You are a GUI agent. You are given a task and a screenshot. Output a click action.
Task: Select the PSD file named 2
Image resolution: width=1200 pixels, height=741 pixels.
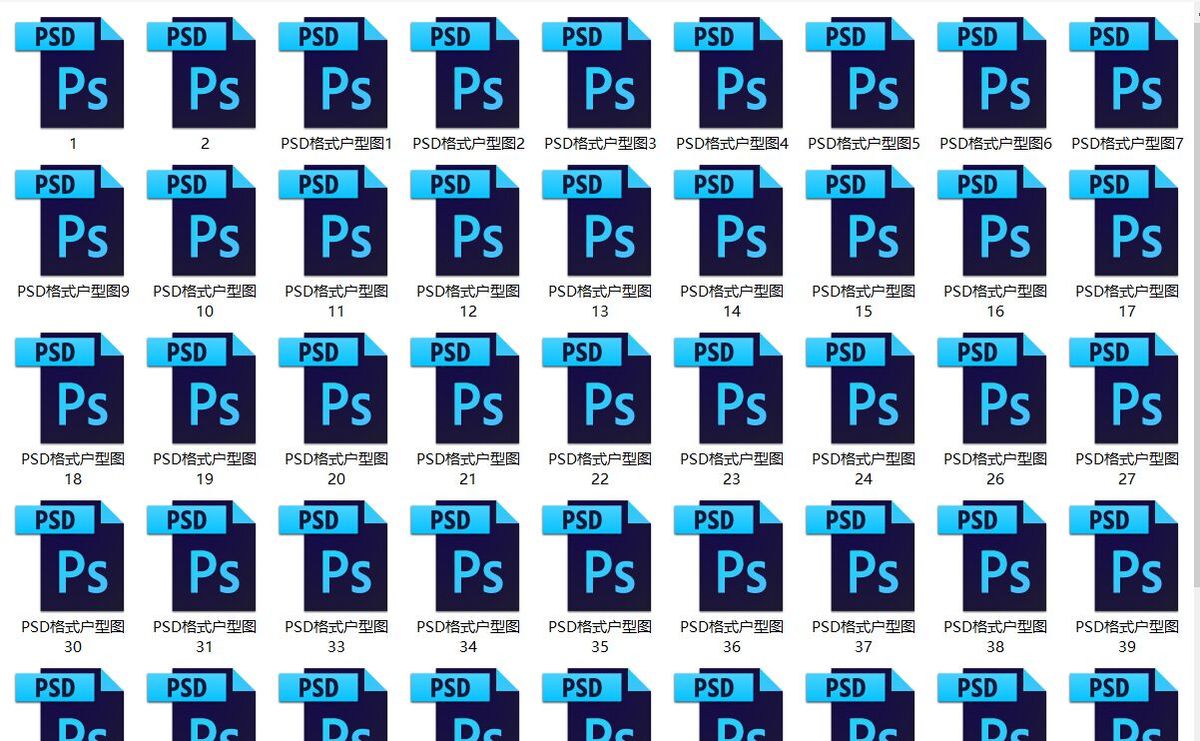[x=205, y=75]
